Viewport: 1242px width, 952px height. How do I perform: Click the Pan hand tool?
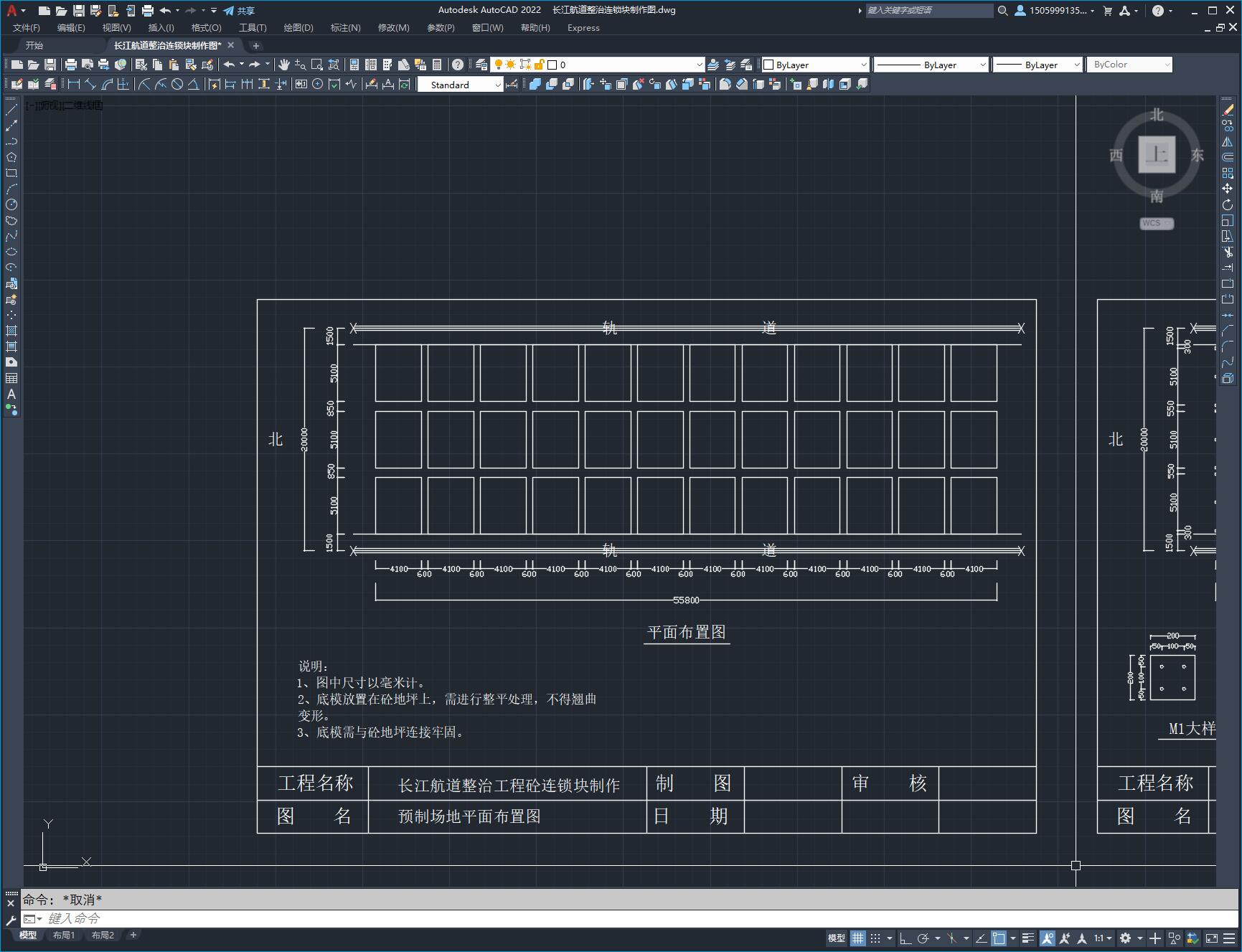pos(284,65)
